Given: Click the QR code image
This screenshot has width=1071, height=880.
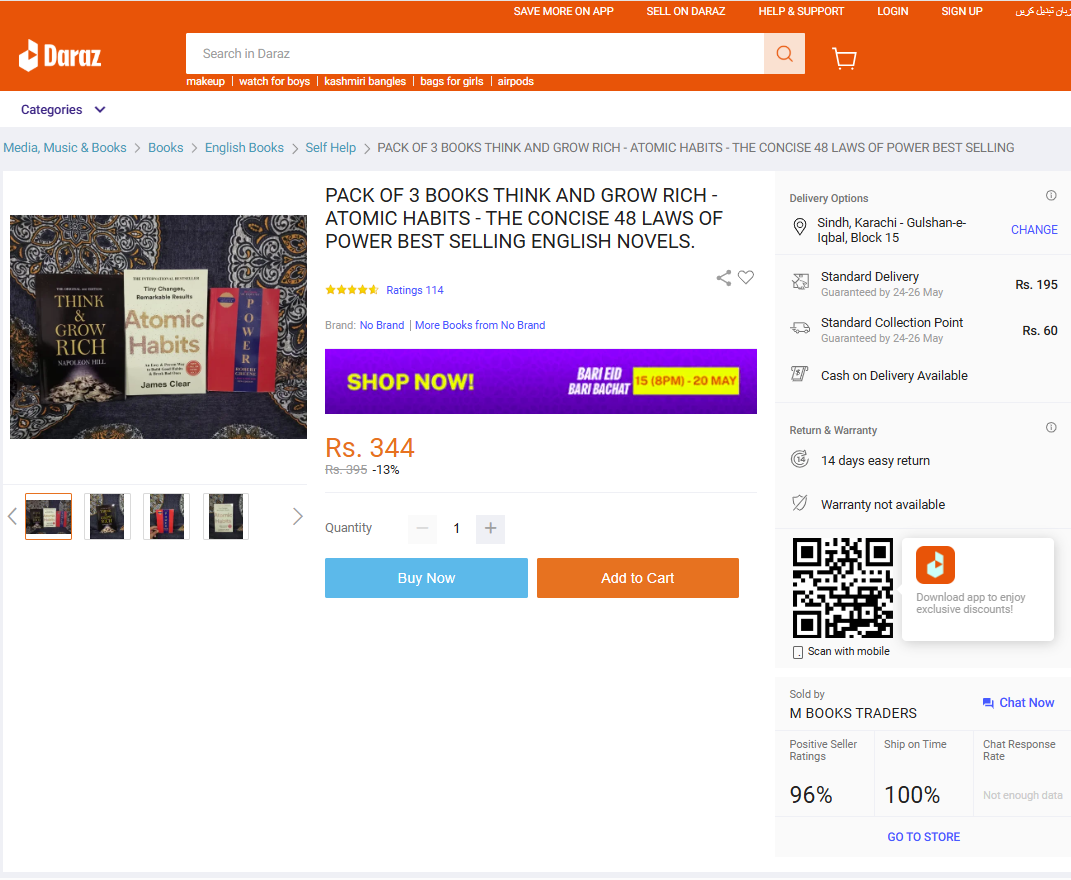Looking at the screenshot, I should (842, 588).
